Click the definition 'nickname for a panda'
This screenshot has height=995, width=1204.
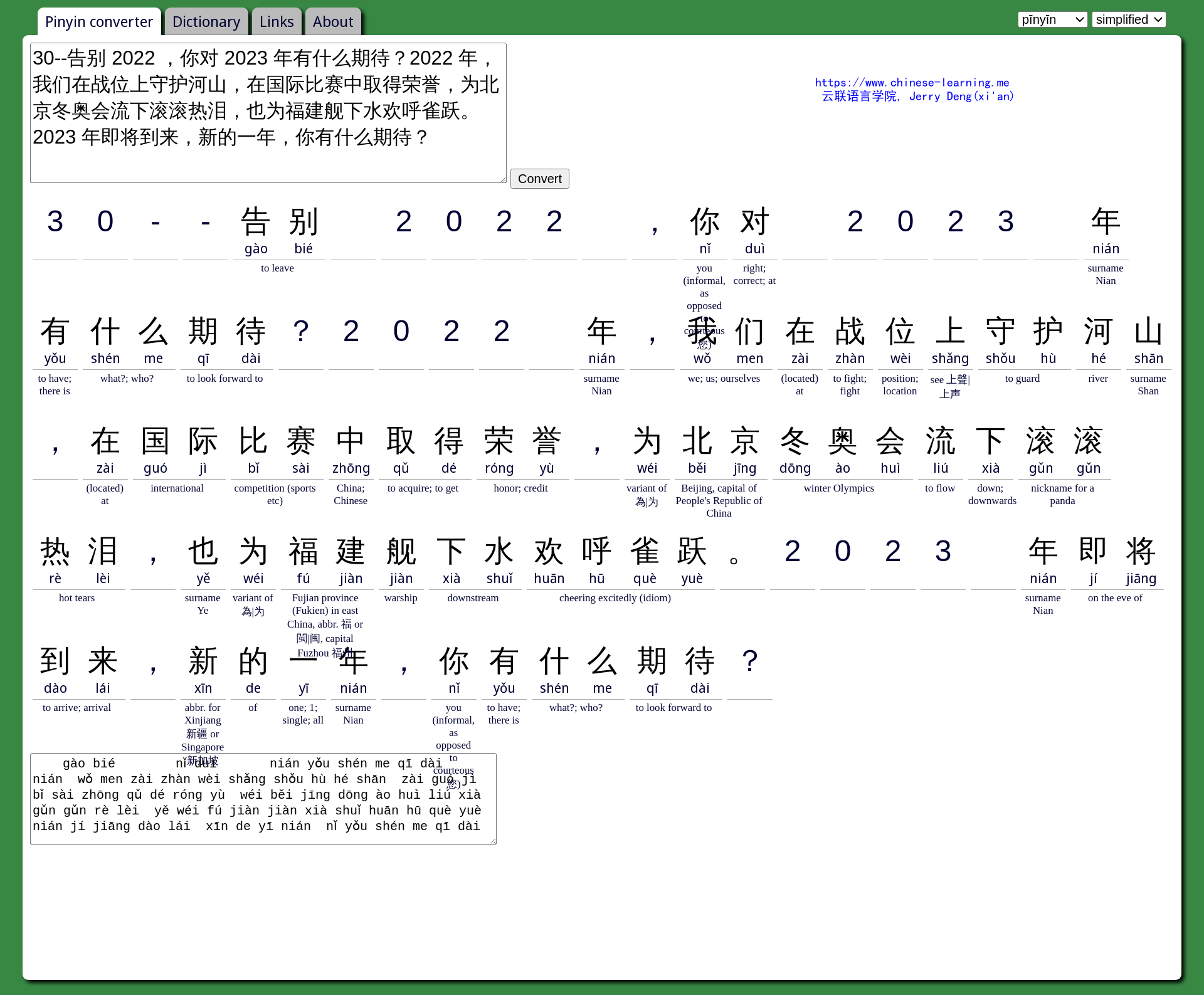pos(1063,494)
